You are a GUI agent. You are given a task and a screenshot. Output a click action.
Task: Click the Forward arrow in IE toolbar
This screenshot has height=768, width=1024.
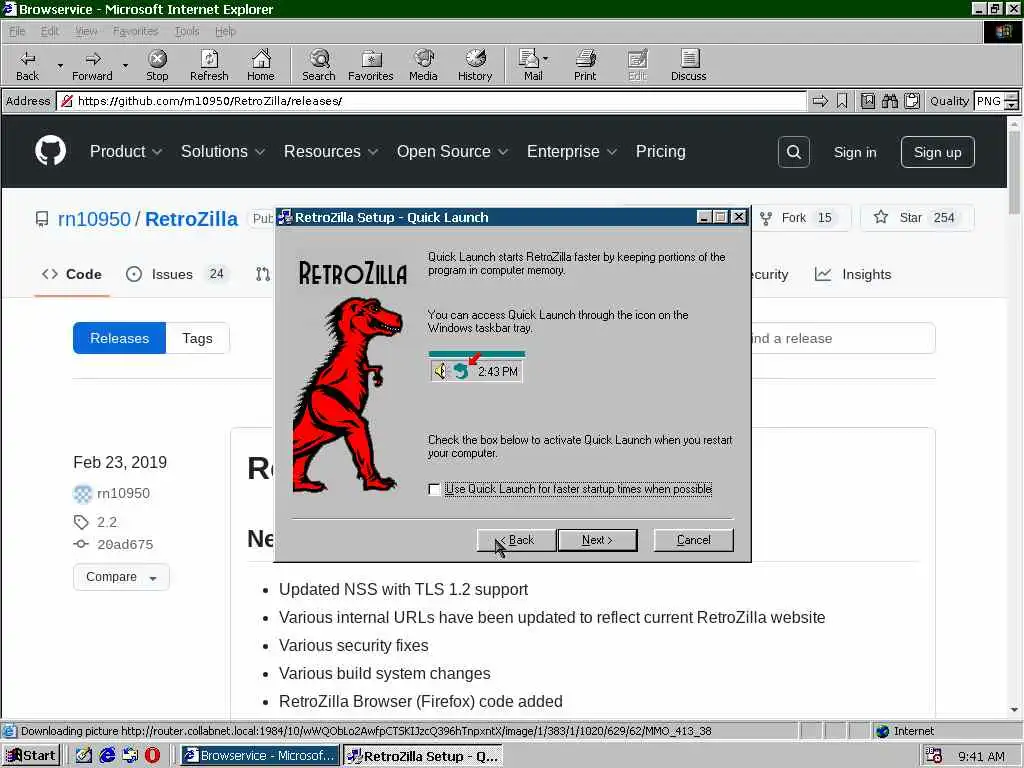(92, 65)
